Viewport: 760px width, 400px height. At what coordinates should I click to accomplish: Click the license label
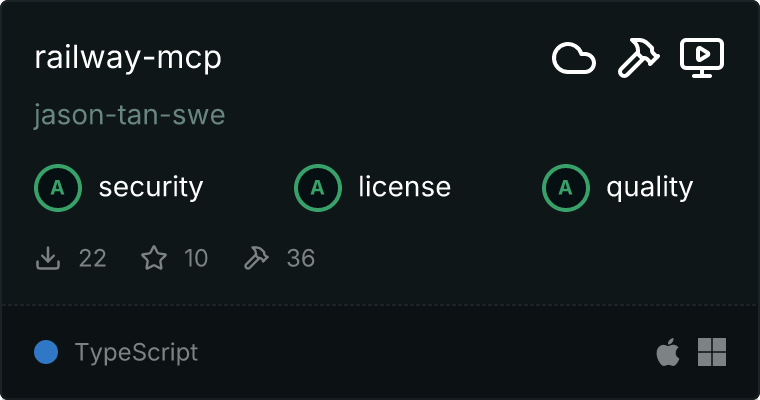coord(405,187)
